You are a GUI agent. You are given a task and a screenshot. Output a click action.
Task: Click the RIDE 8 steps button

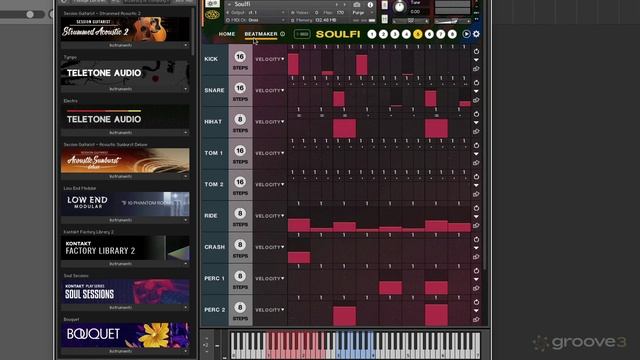240,213
